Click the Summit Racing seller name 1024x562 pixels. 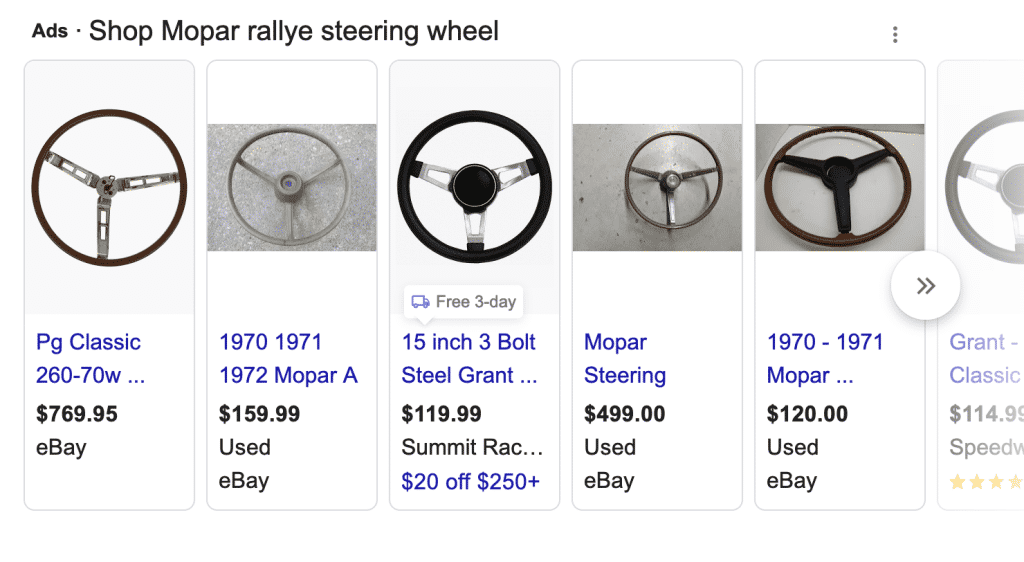[472, 447]
